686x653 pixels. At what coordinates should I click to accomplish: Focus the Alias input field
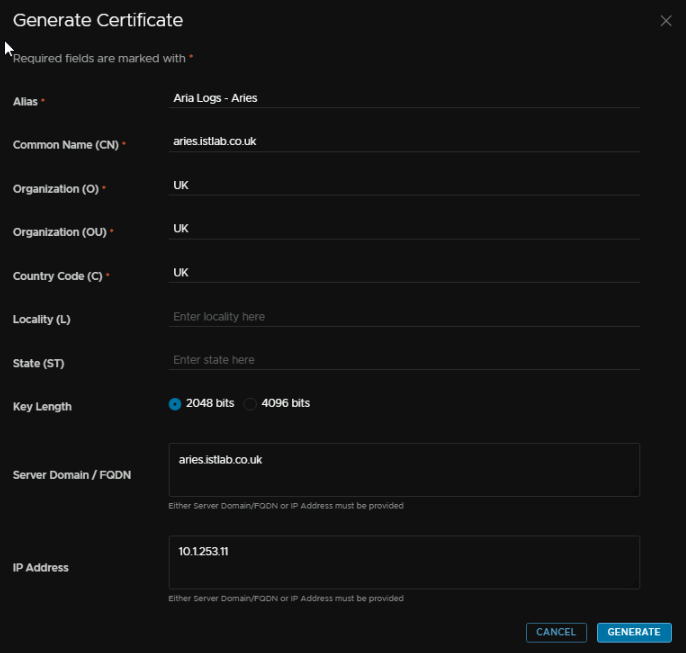pos(404,98)
